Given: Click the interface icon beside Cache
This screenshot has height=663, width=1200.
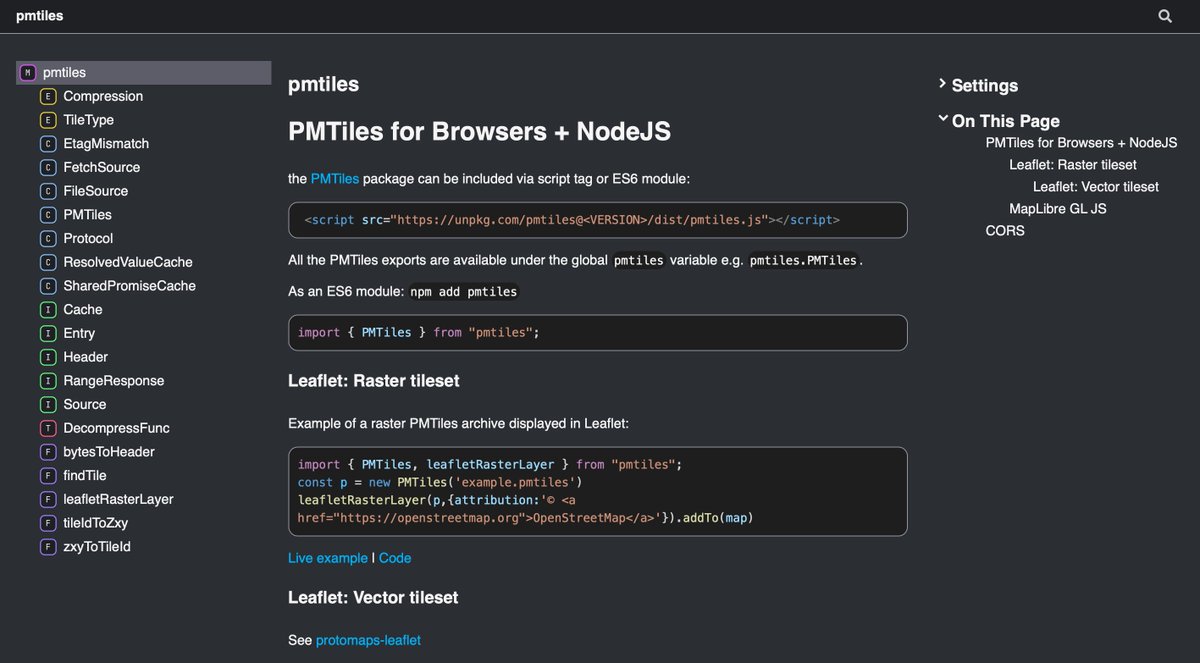Looking at the screenshot, I should click(x=48, y=310).
